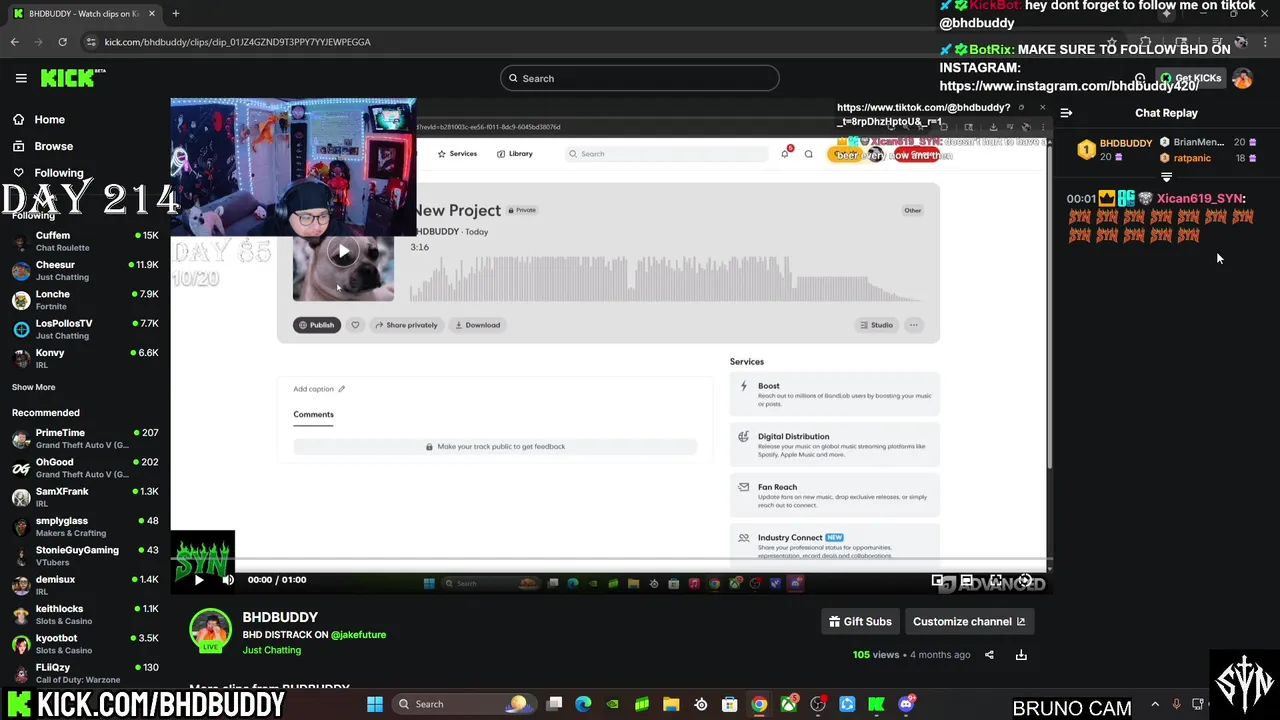Viewport: 1280px width, 720px height.
Task: Open Cheesur's channel from Following list
Action: click(85, 270)
